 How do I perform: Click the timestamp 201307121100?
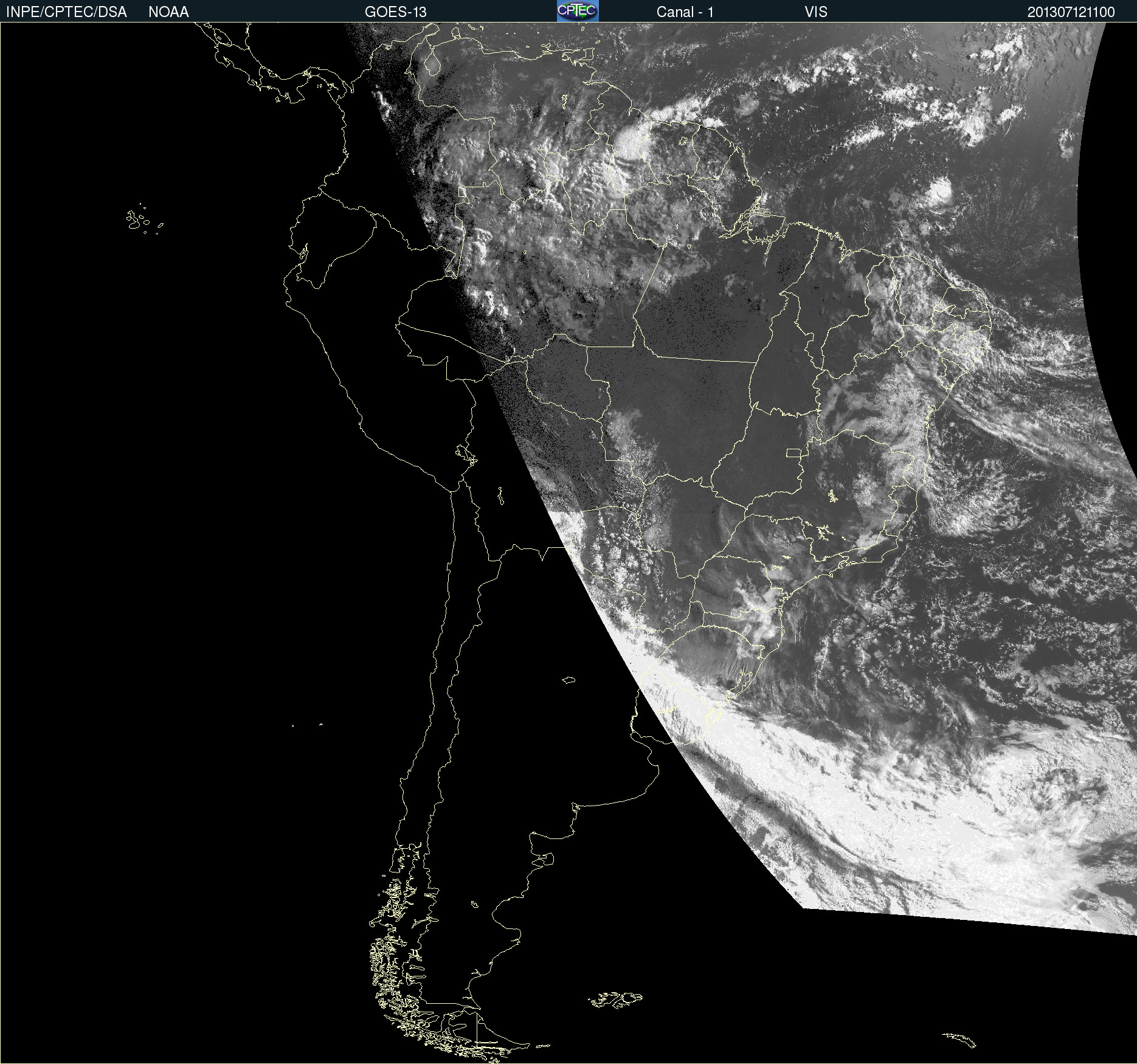pos(1071,12)
